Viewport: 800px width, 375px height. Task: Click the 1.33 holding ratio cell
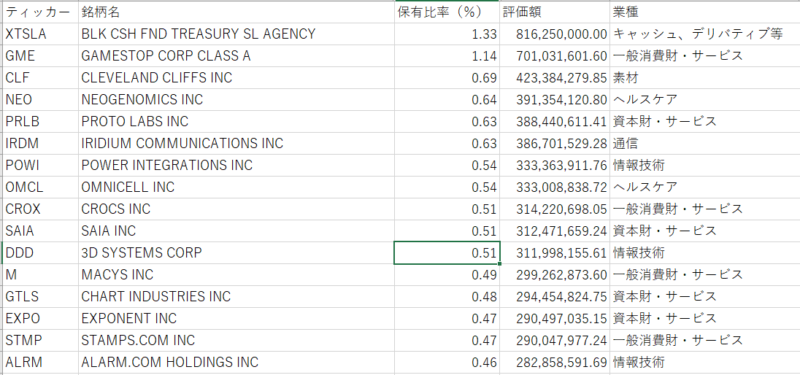[447, 34]
